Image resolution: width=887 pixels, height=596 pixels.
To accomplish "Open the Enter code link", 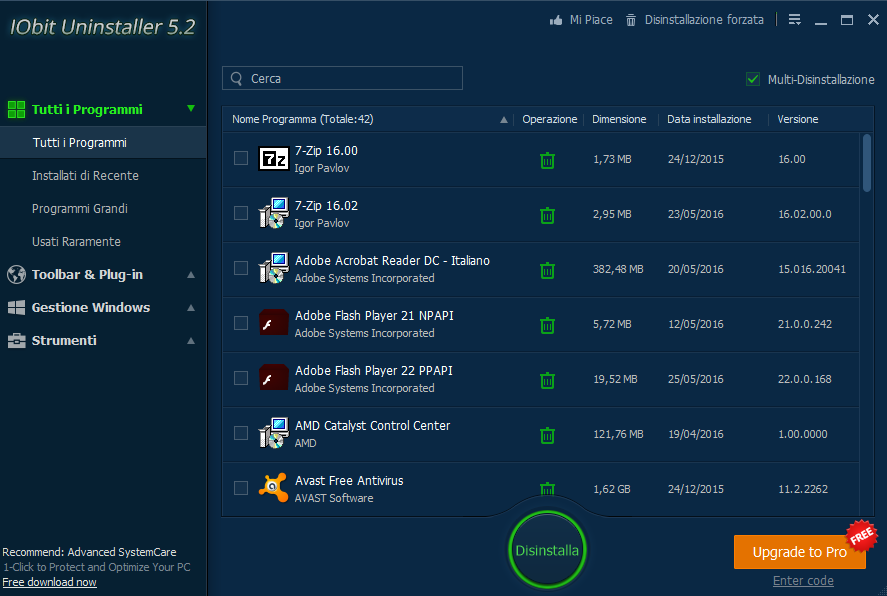I will point(803,581).
